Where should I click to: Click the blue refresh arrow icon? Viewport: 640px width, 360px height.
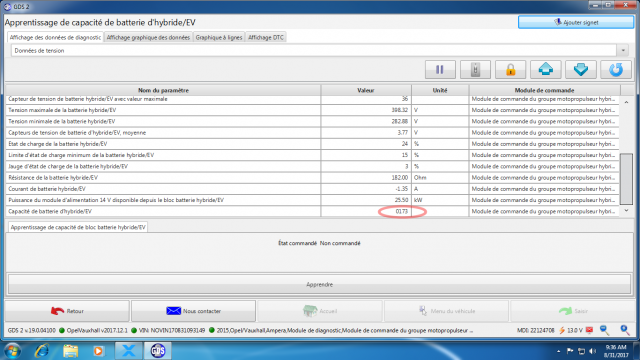[x=616, y=70]
